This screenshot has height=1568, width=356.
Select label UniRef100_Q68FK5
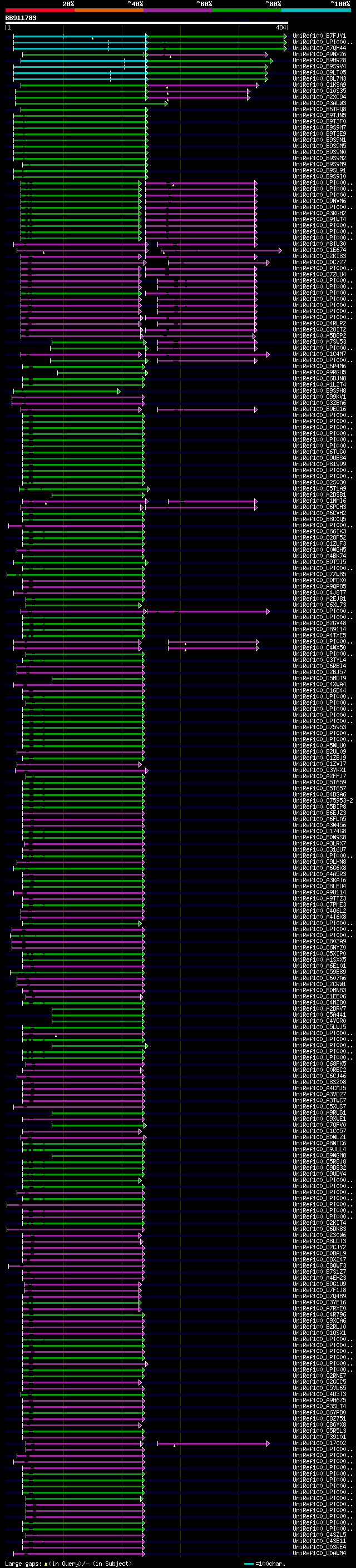click(319, 1064)
